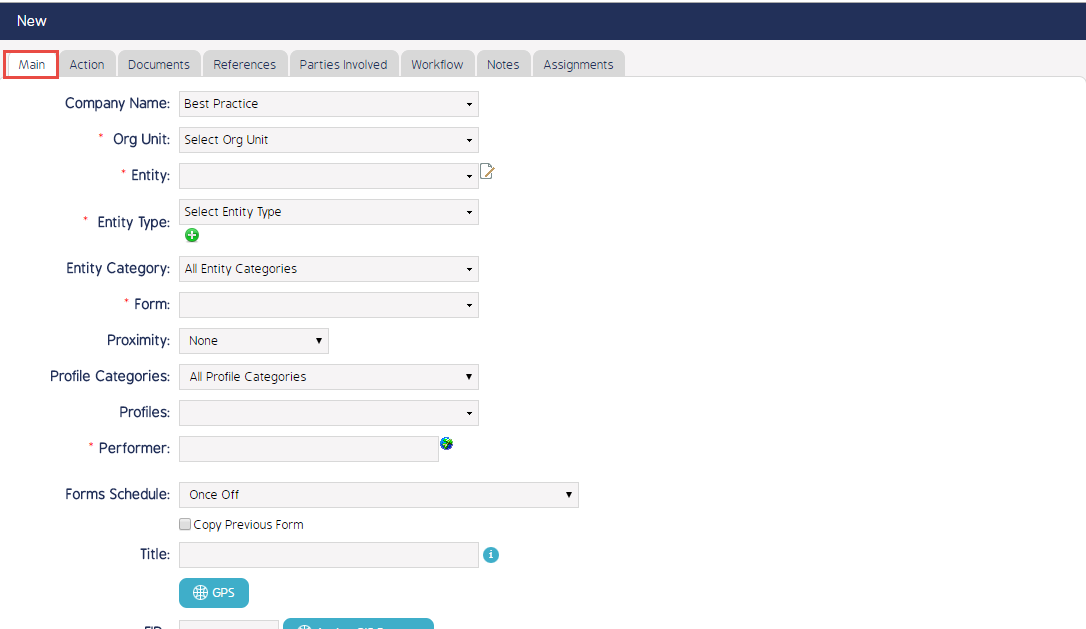Click the globe icon beside Performer field
The width and height of the screenshot is (1086, 629).
coord(446,443)
